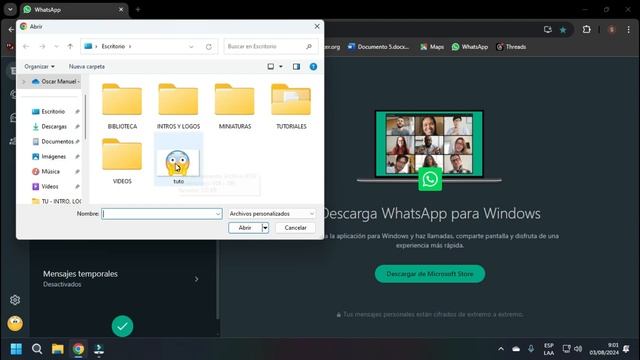Go back in the Abrir dialog

coord(26,47)
